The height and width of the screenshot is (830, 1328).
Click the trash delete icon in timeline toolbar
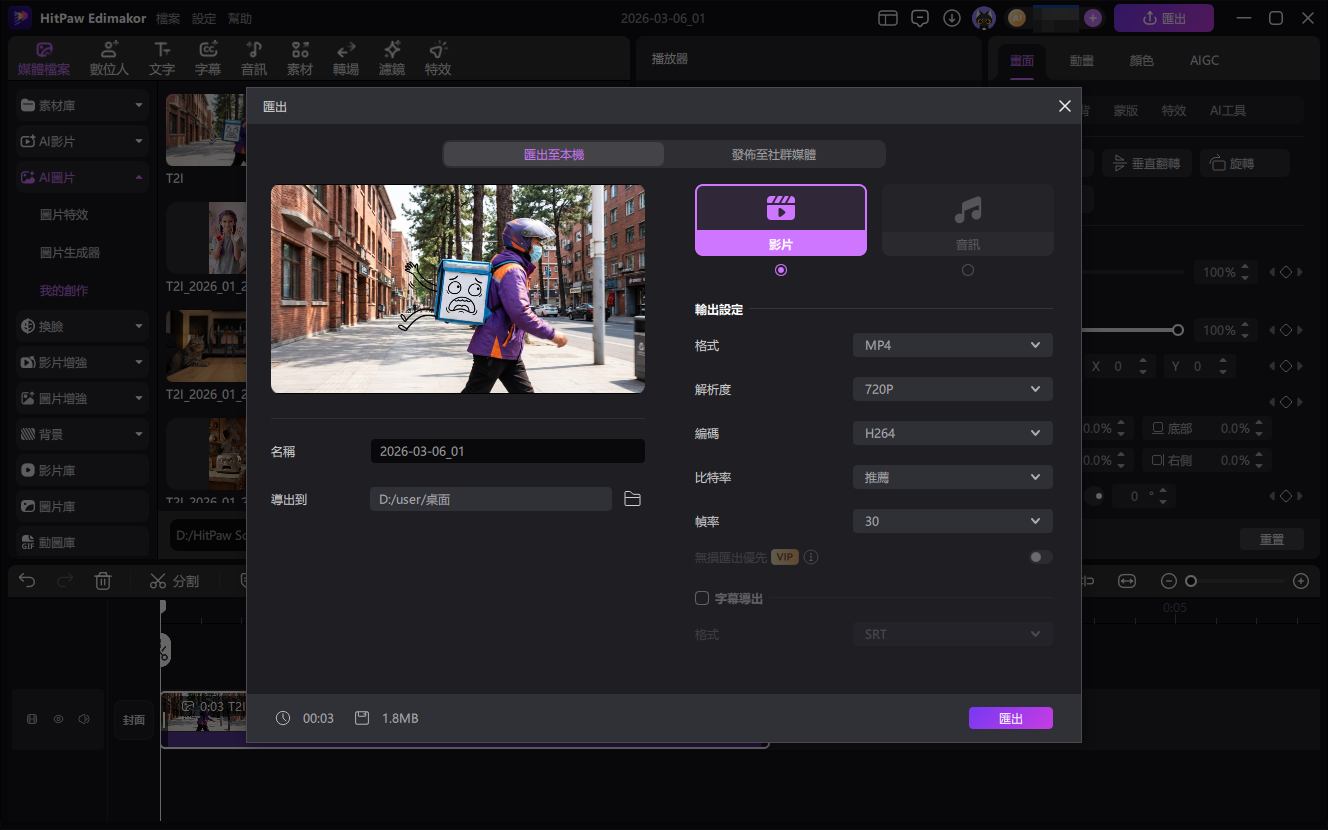point(103,581)
